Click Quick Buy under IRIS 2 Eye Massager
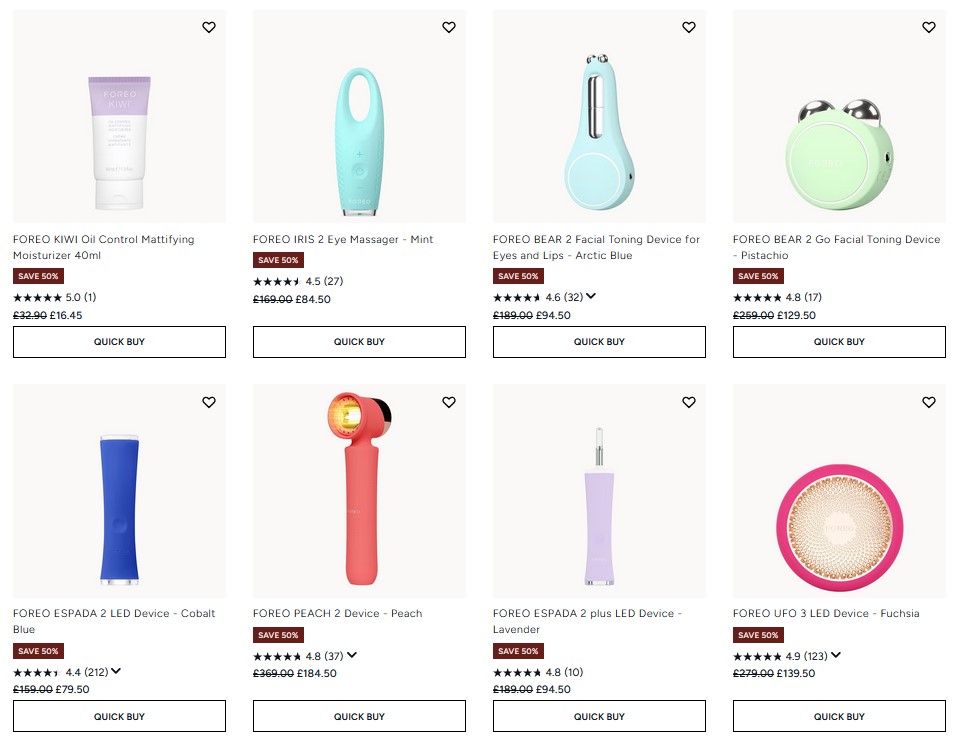 359,342
